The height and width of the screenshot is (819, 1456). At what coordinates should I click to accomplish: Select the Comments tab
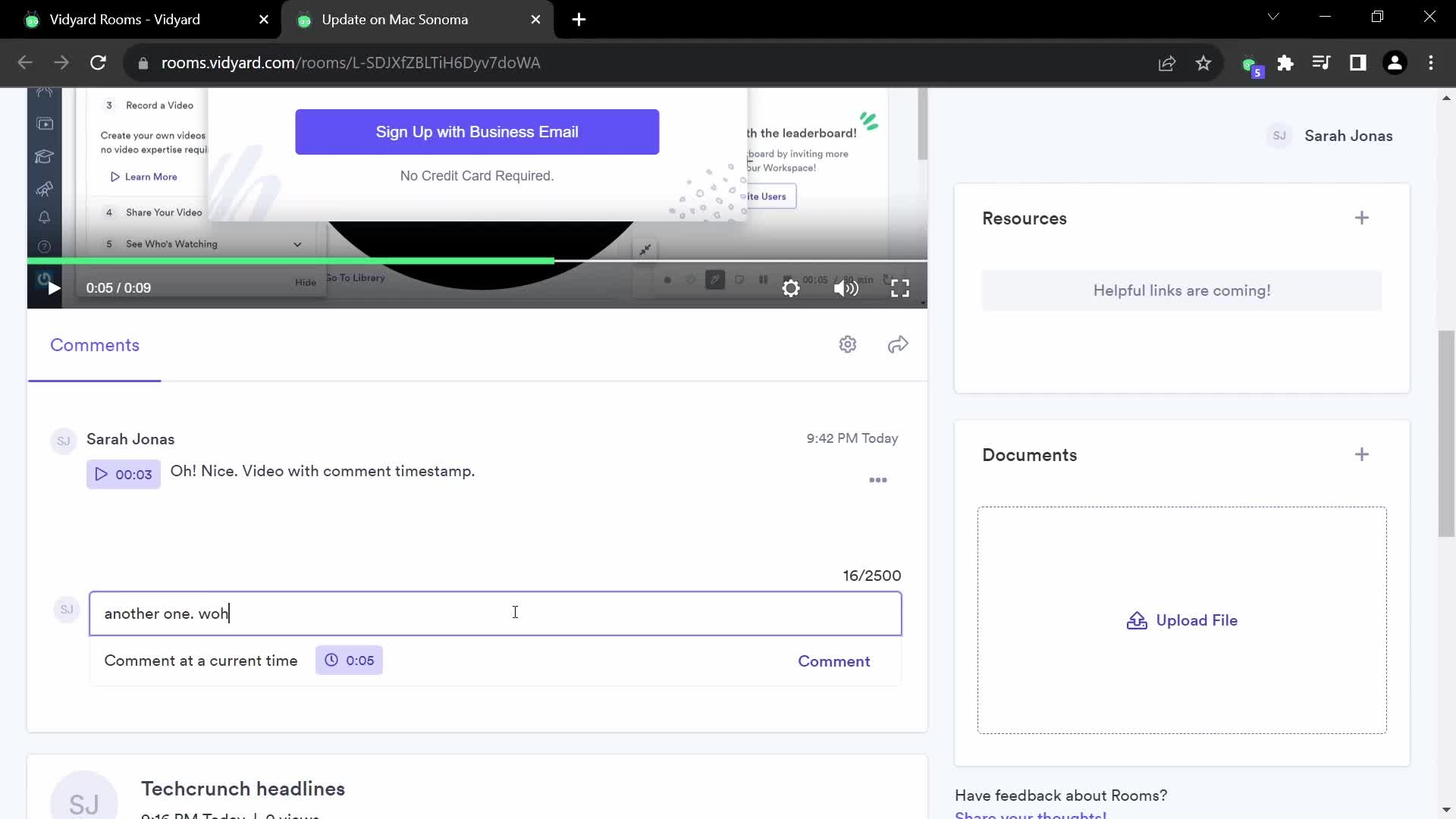[95, 346]
